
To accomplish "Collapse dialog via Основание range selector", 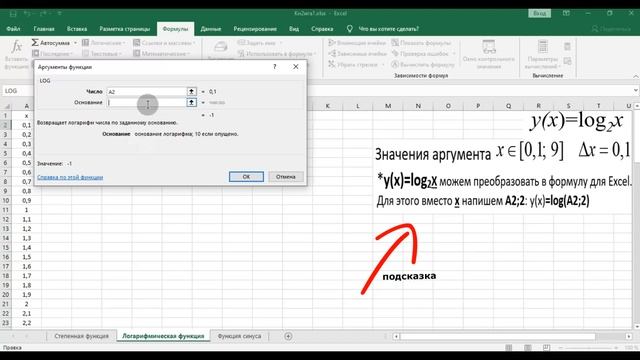I will (191, 102).
